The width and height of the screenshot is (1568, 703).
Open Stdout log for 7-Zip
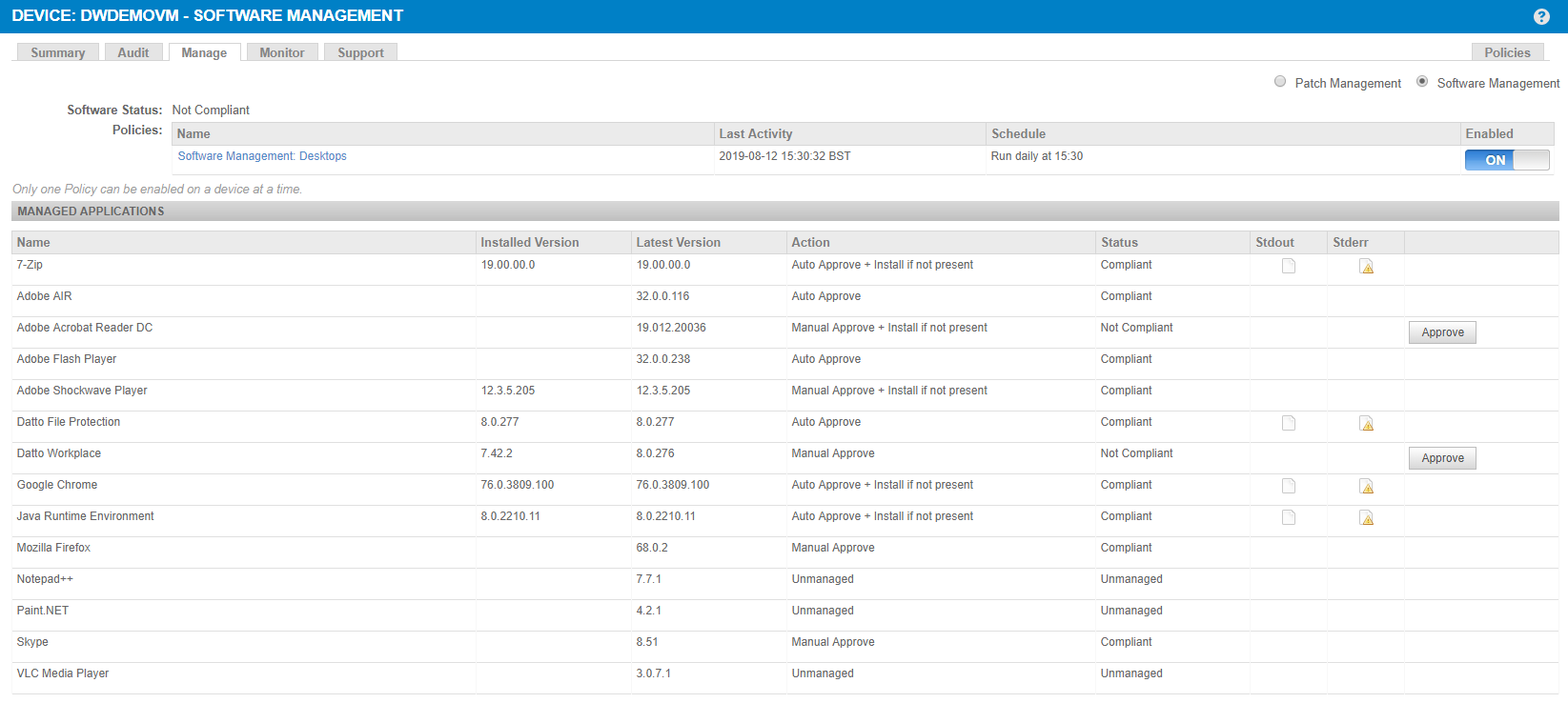1289,266
